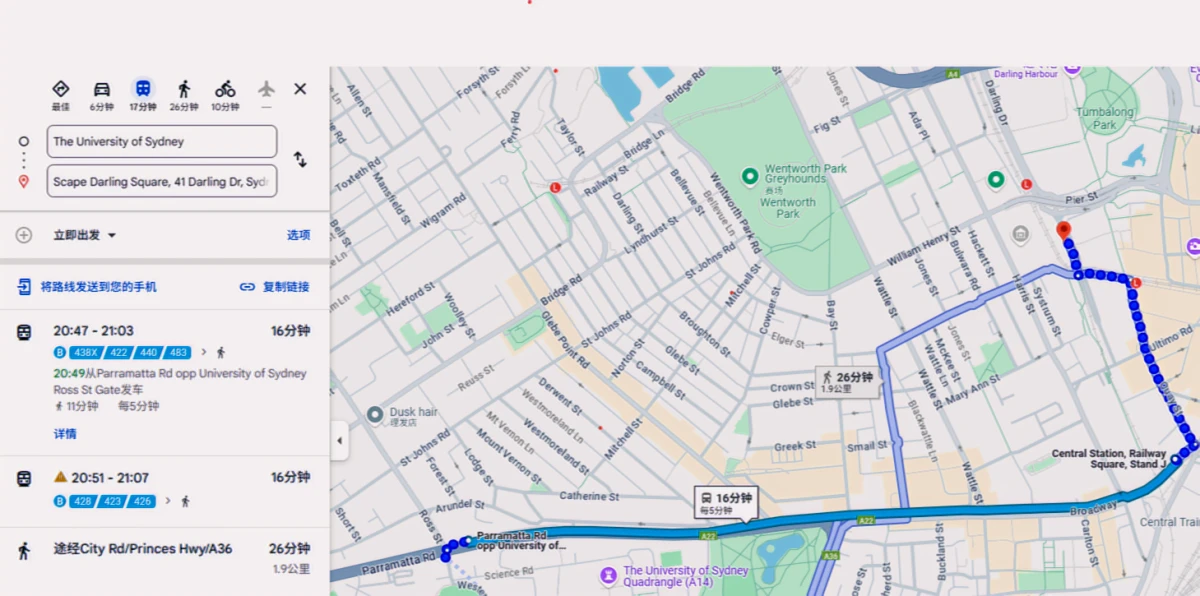The width and height of the screenshot is (1200, 596).
Task: Open route options via 选项
Action: (x=298, y=235)
